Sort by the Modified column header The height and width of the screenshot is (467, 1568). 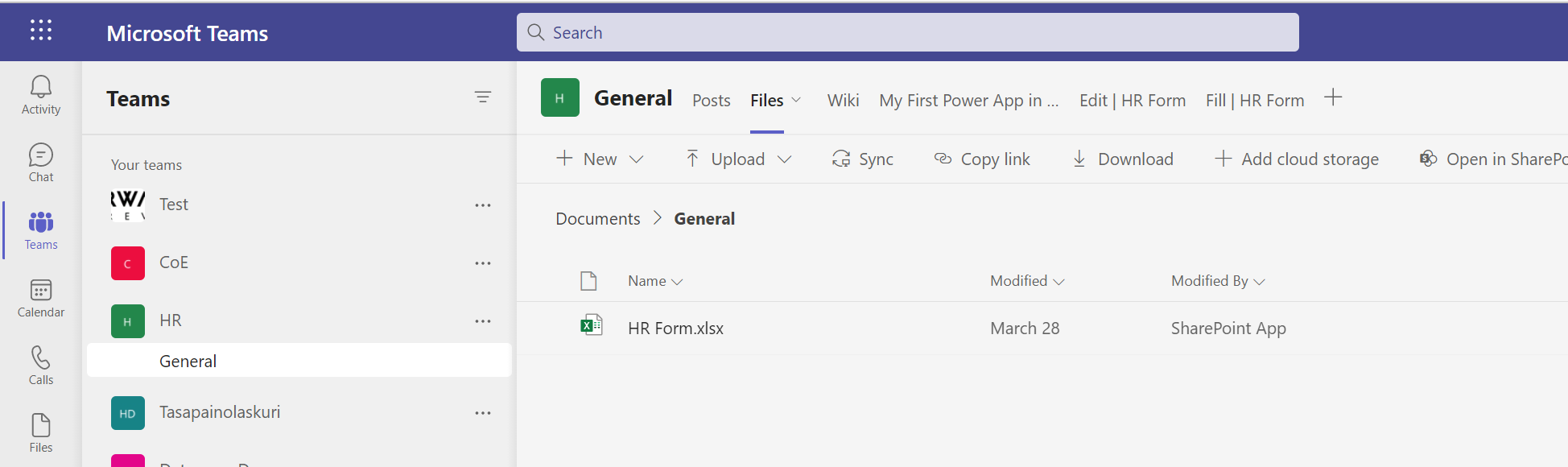pos(1026,281)
